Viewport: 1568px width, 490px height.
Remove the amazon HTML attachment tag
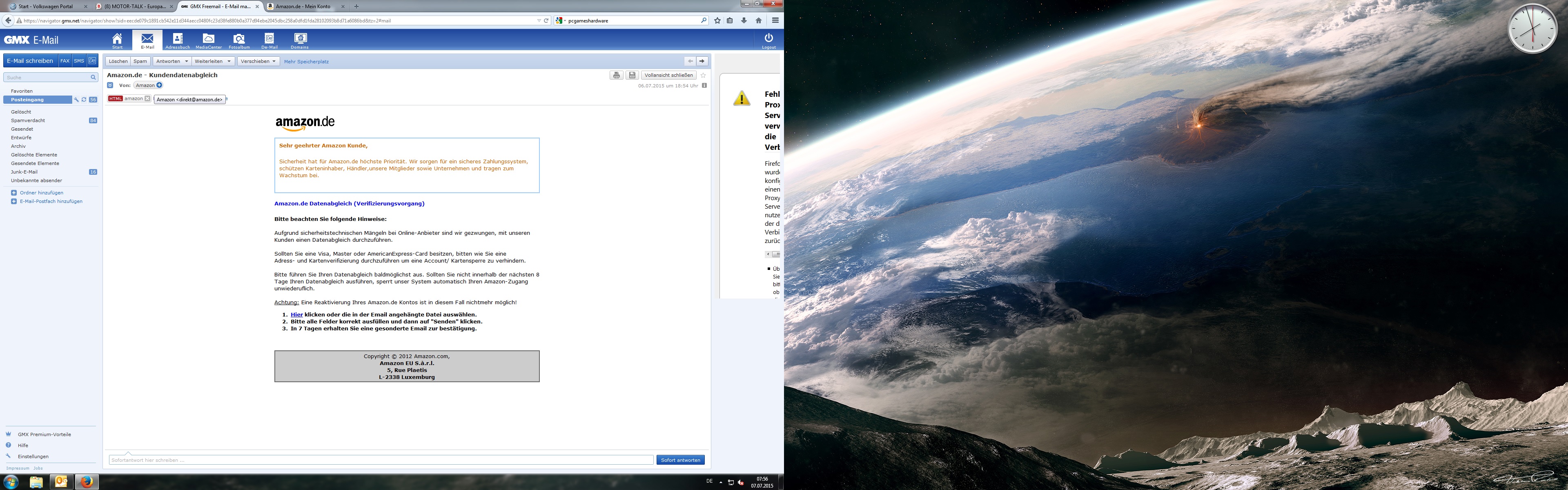(147, 98)
